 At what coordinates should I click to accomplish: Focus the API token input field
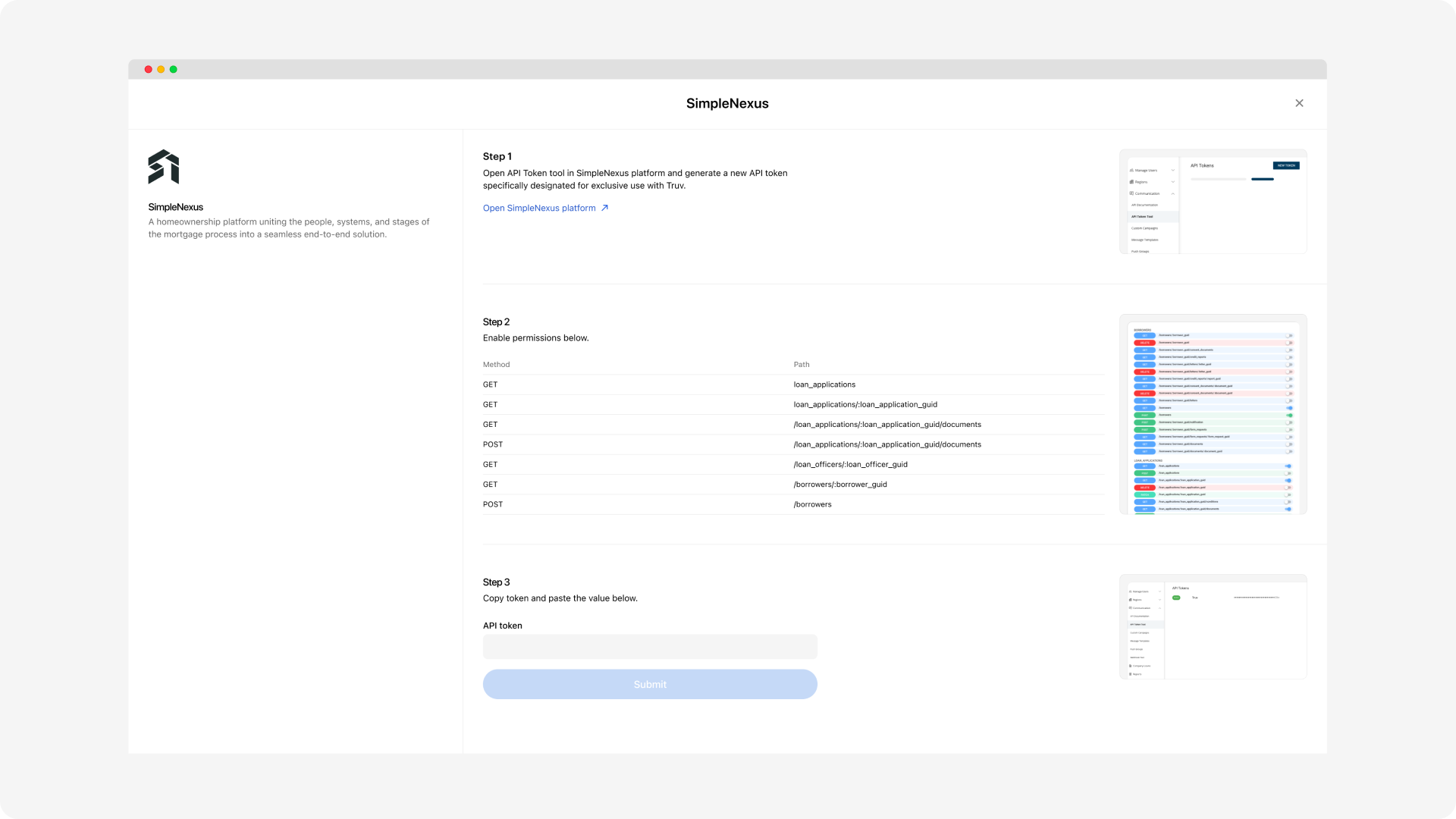pyautogui.click(x=650, y=647)
